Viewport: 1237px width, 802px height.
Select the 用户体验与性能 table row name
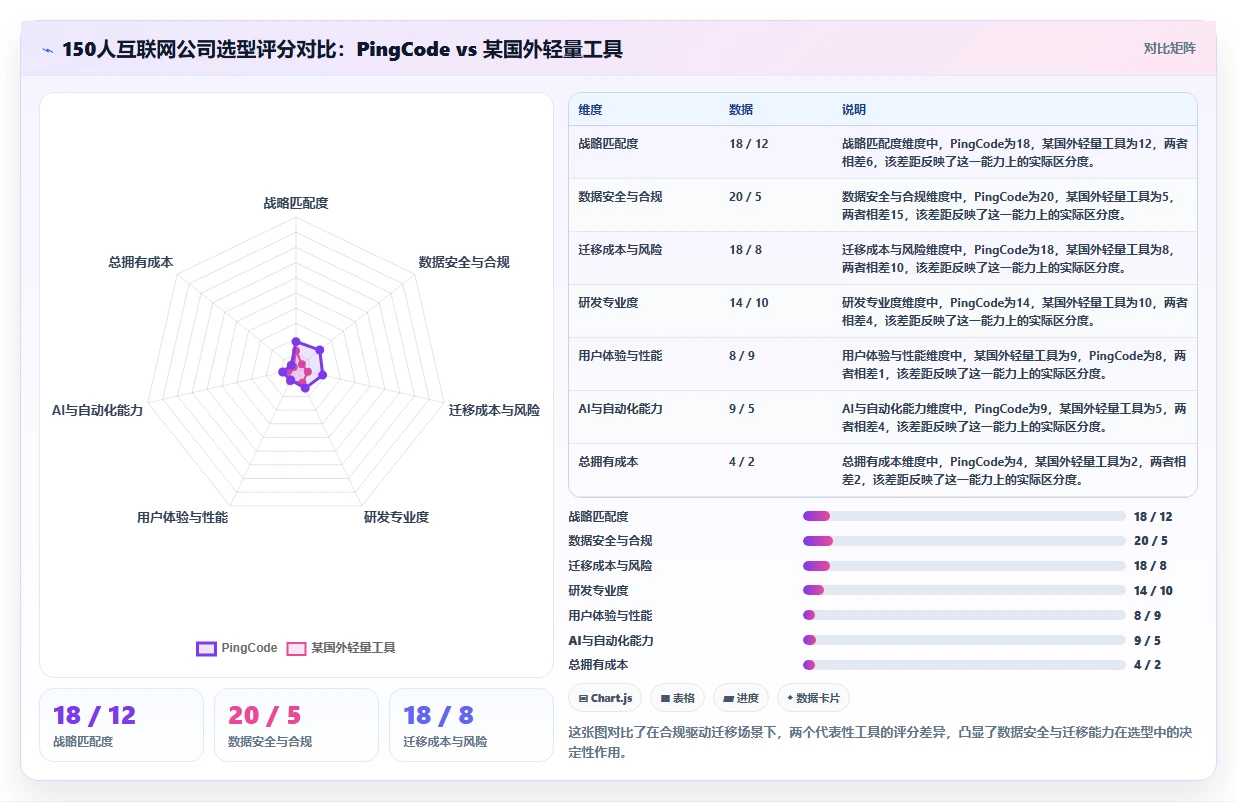click(620, 356)
